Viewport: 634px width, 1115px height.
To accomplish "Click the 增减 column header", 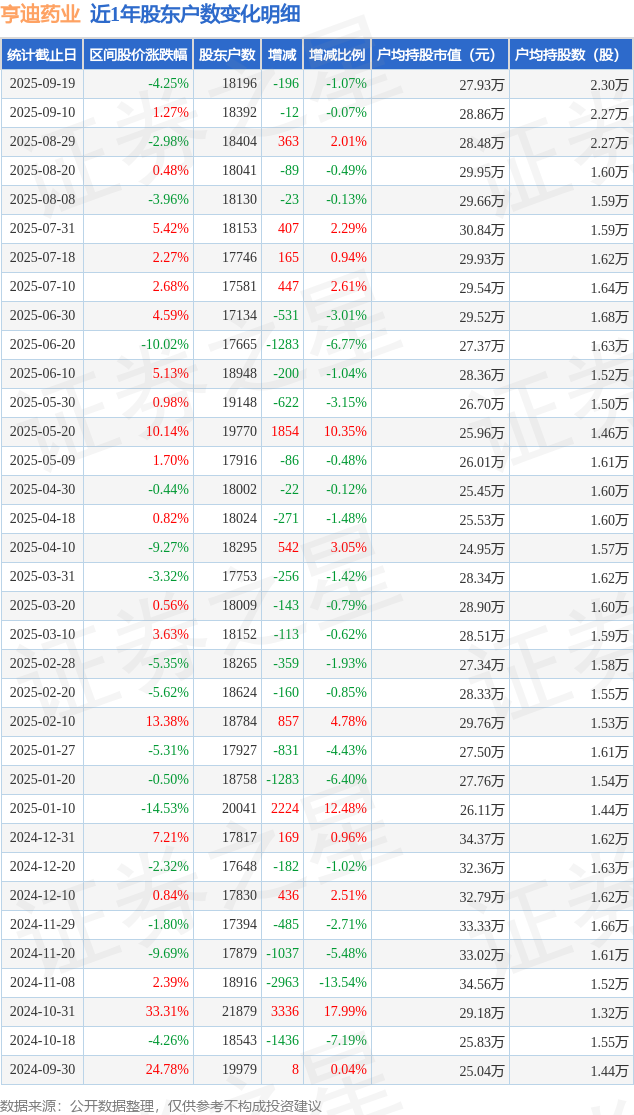I will (x=282, y=55).
